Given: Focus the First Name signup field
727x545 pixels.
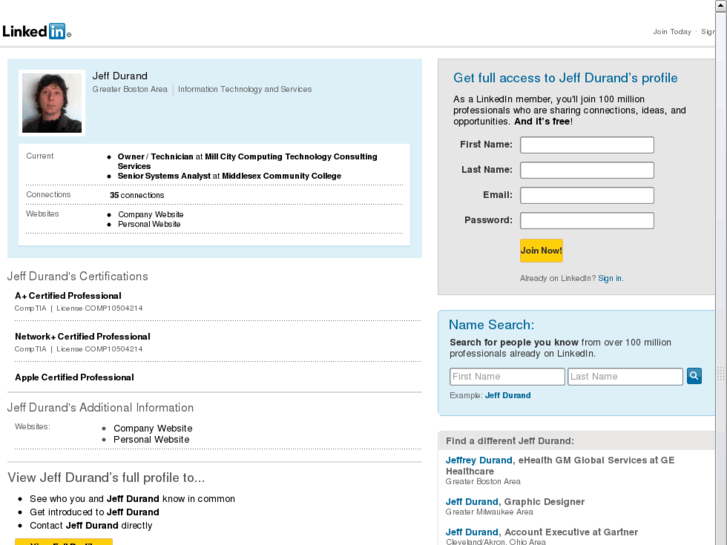Looking at the screenshot, I should (x=587, y=145).
